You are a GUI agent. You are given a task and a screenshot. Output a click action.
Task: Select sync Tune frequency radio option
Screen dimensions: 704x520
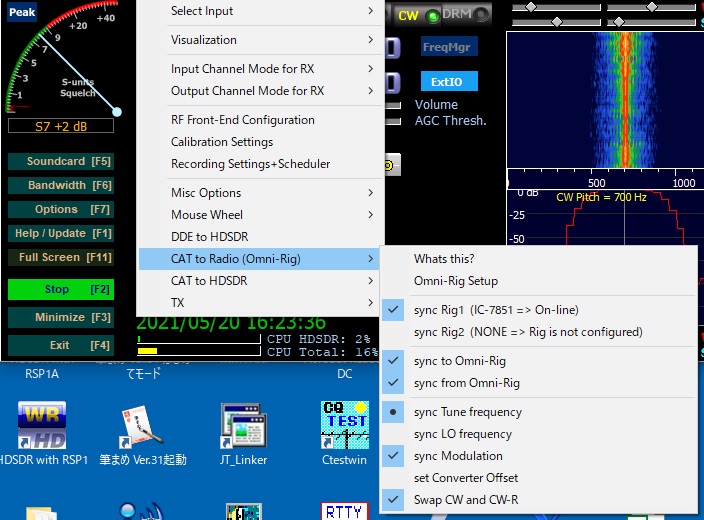coord(539,412)
